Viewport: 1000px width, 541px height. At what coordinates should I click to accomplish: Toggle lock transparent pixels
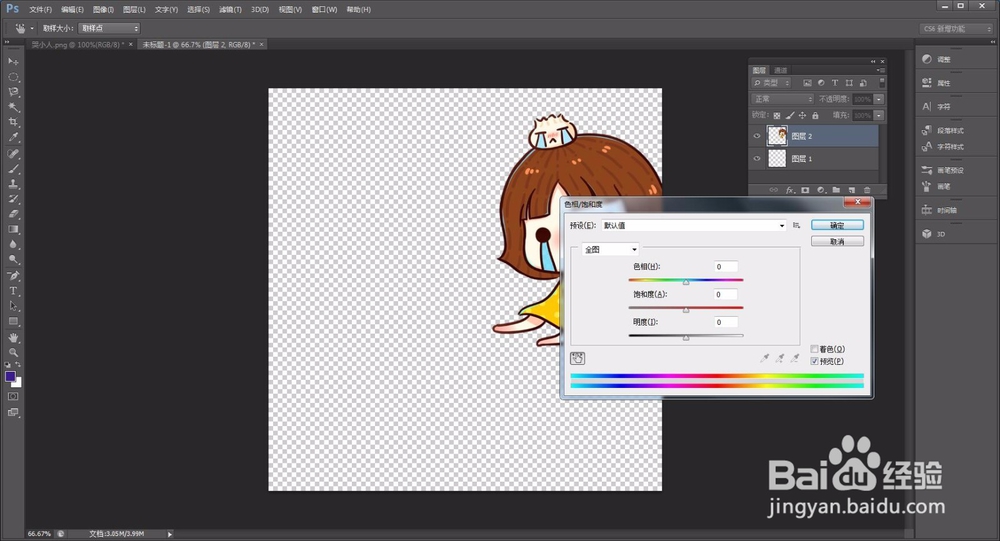pos(776,115)
